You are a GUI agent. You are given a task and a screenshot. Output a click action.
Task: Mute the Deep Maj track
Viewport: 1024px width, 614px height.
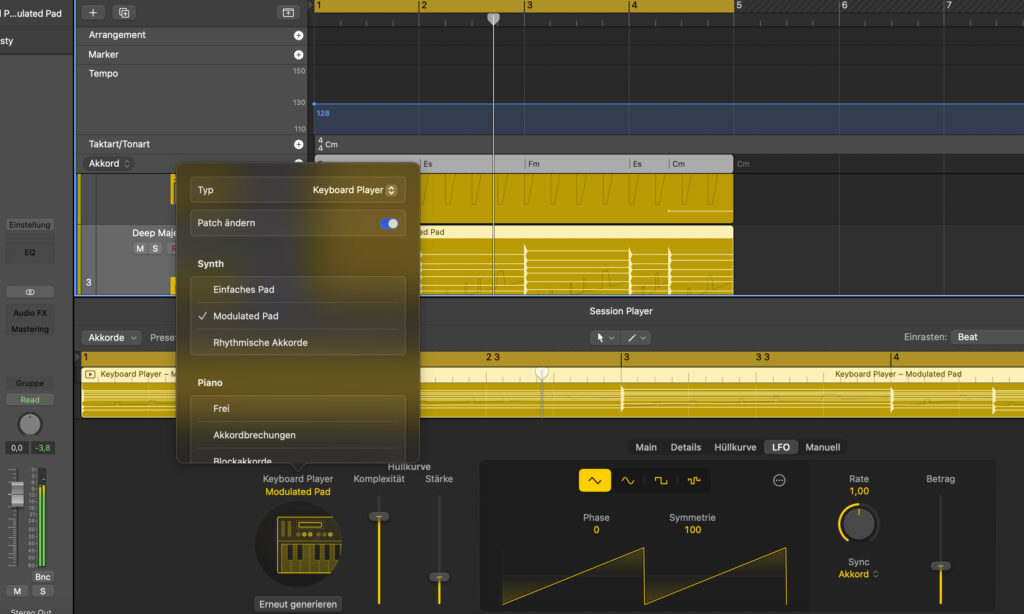pyautogui.click(x=140, y=248)
